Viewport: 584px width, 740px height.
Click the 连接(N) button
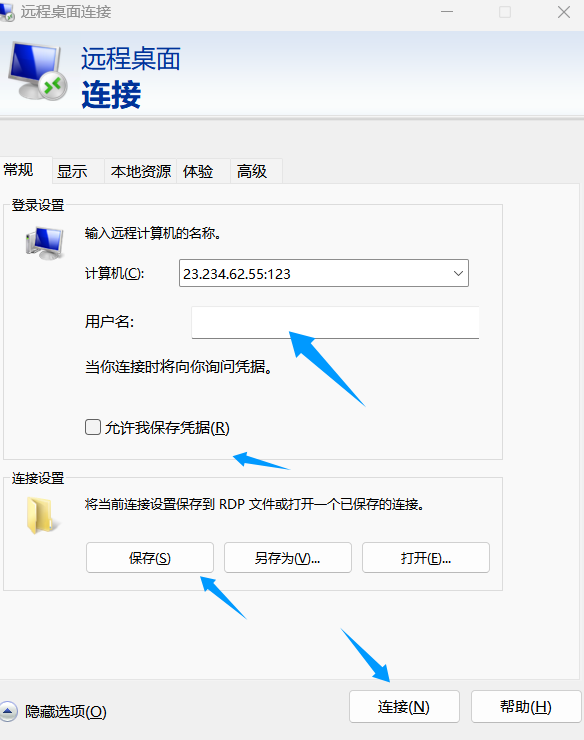tap(404, 706)
